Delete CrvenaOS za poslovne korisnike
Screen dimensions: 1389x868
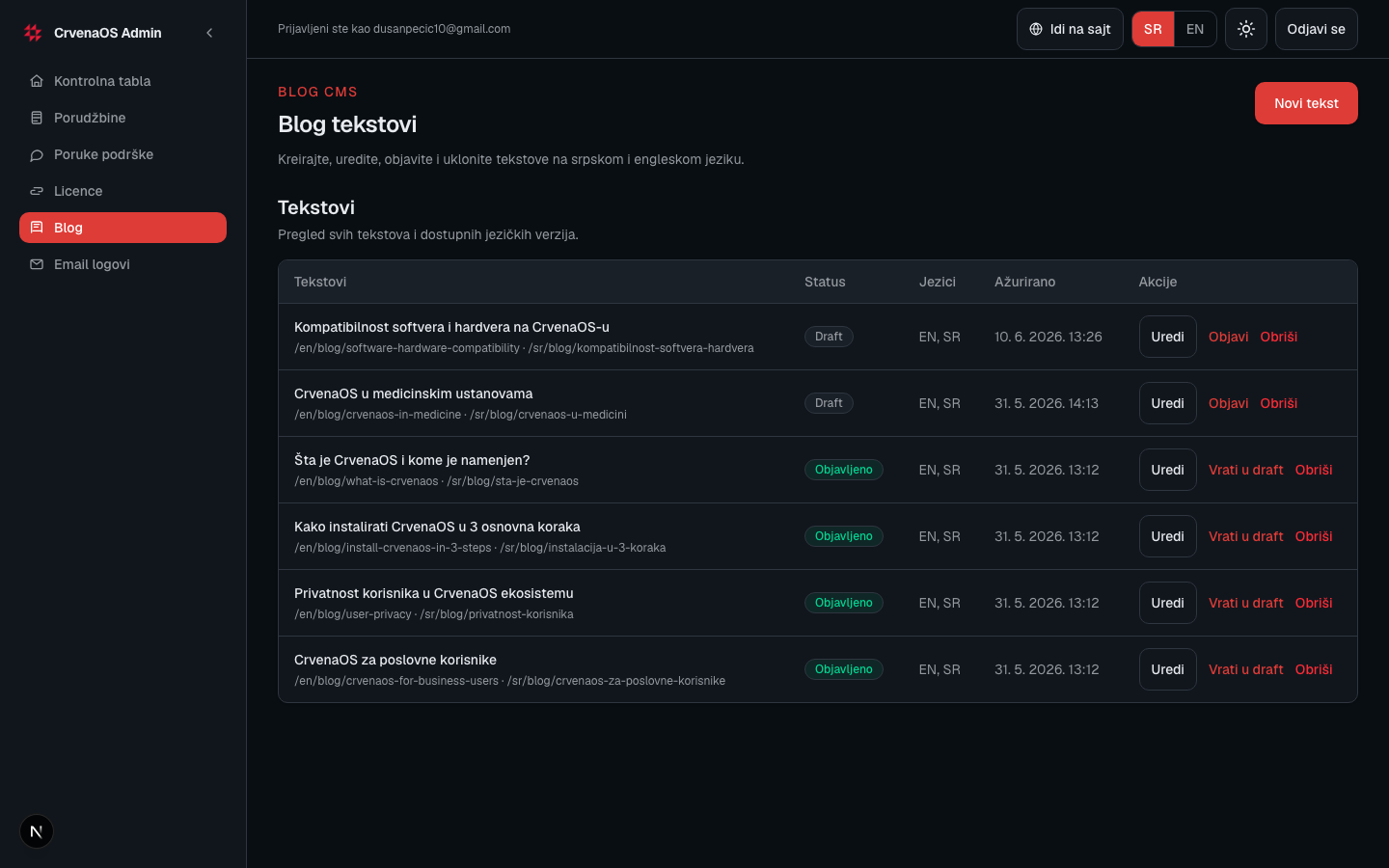[1314, 669]
